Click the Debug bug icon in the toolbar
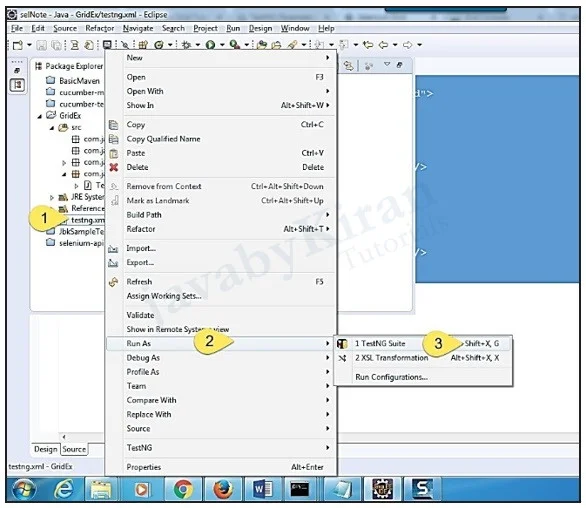This screenshot has width=586, height=508. (186, 45)
